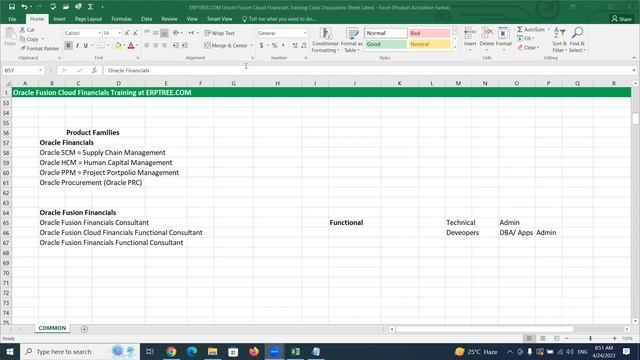640x360 pixels.
Task: Switch to Page Layout view
Action: click(543, 338)
